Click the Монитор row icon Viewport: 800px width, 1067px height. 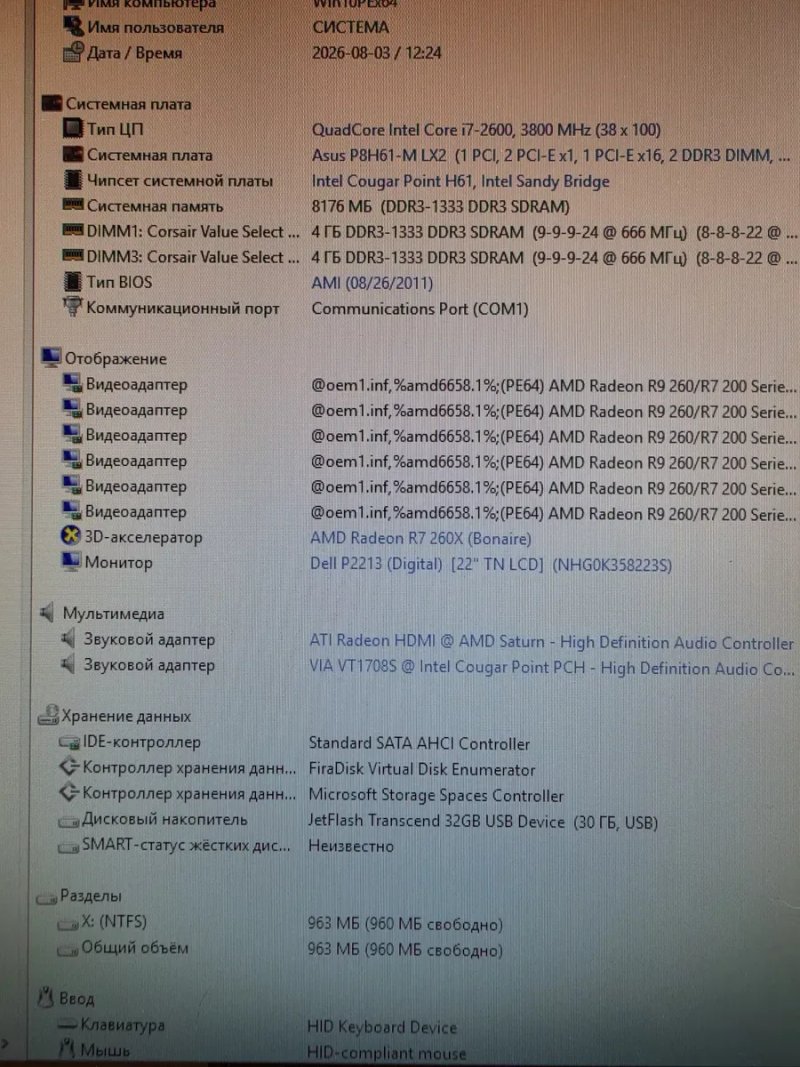(71, 561)
